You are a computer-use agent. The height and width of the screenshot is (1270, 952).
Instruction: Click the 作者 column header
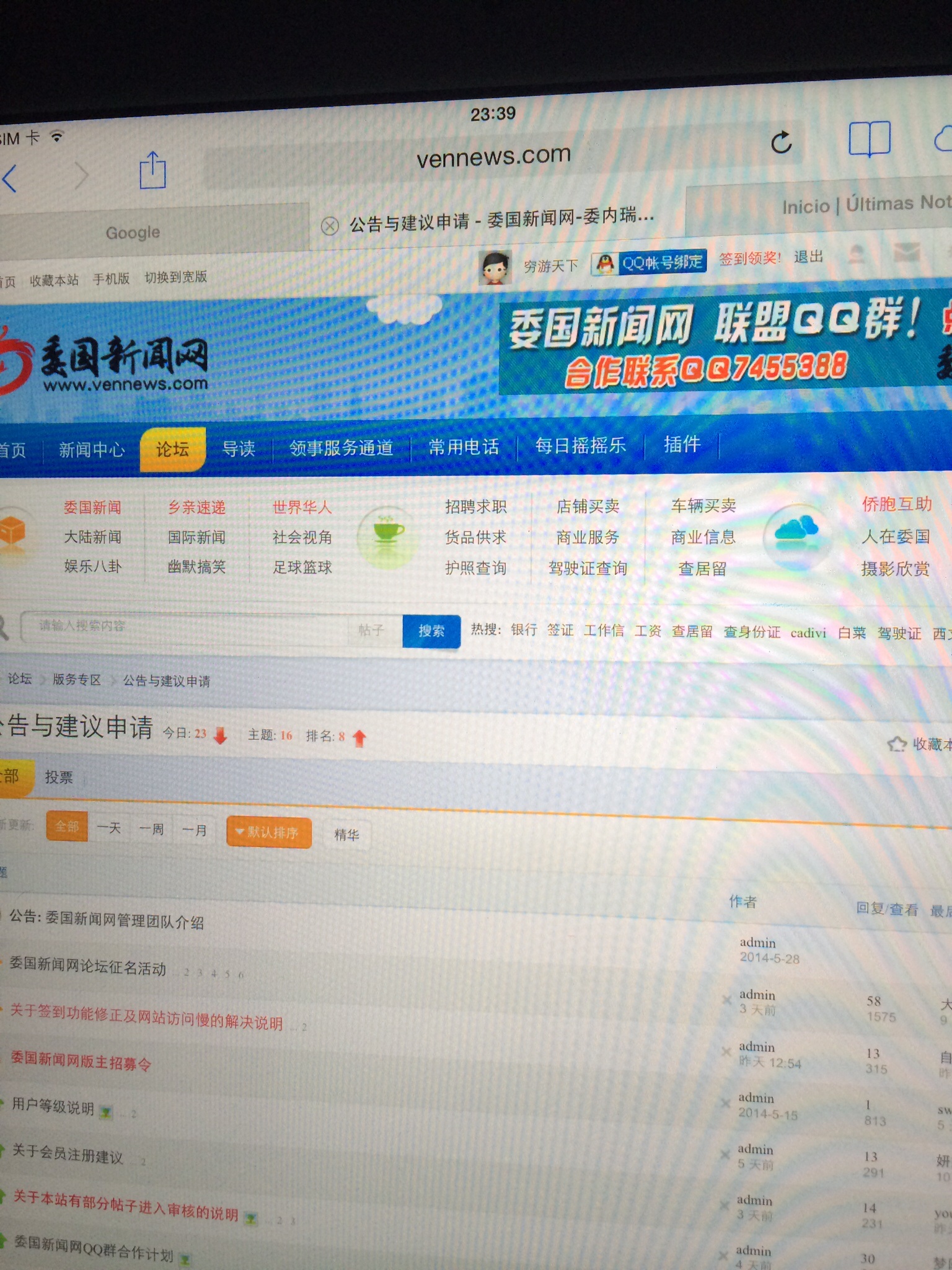(x=743, y=902)
